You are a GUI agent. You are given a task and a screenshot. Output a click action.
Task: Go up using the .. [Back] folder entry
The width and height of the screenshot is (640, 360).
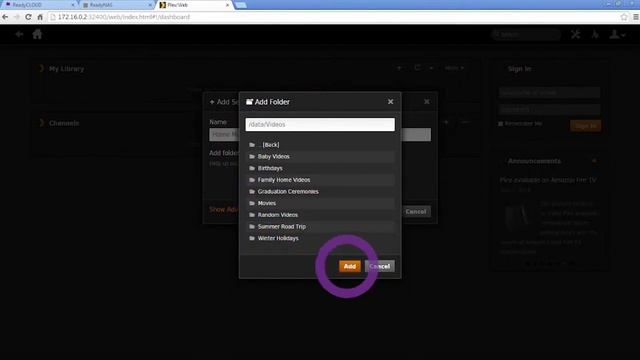point(320,145)
